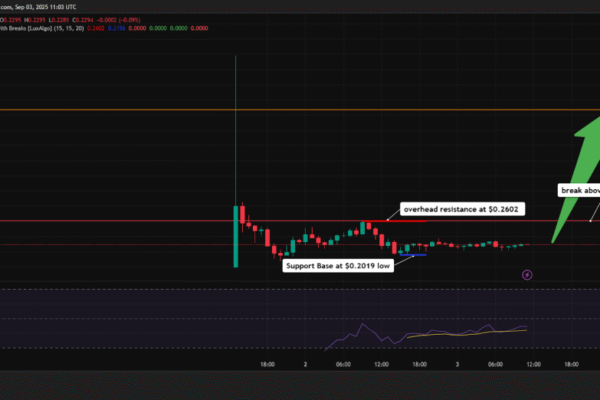
Task: Click the Open value O0.2295
Action: (11, 20)
